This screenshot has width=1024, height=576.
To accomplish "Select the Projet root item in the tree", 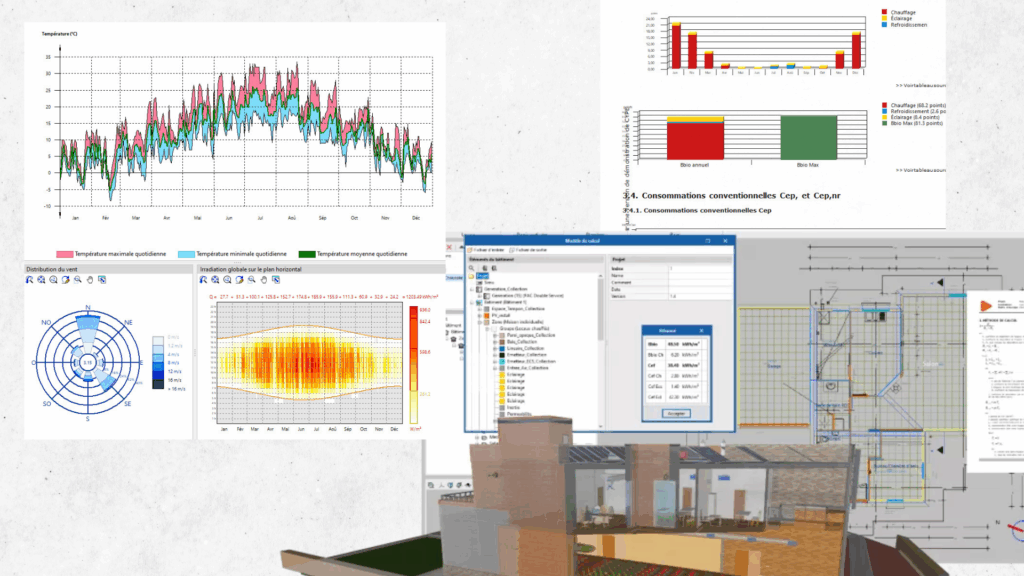I will pos(481,276).
